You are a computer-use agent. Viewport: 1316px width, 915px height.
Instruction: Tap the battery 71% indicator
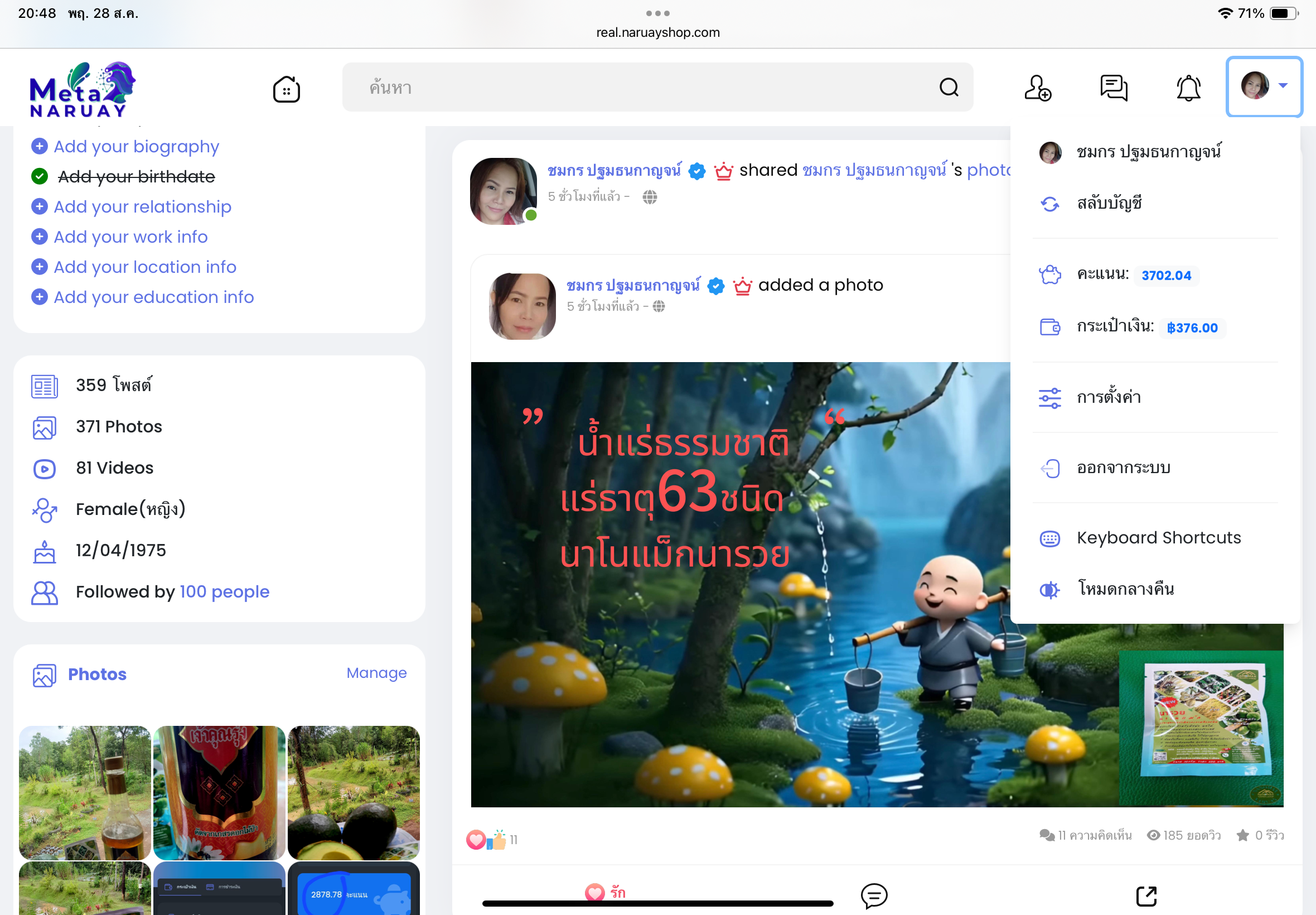pos(1267,13)
